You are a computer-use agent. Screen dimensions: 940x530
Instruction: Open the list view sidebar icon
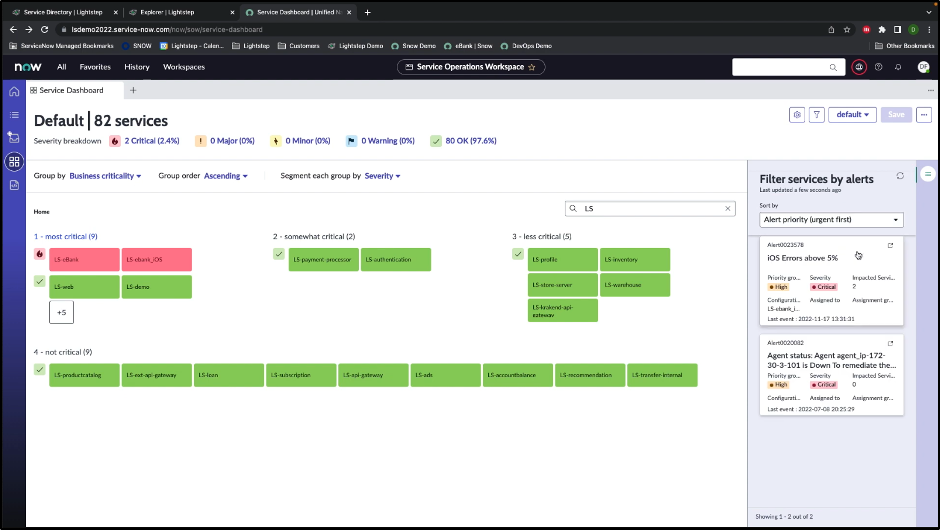14,115
